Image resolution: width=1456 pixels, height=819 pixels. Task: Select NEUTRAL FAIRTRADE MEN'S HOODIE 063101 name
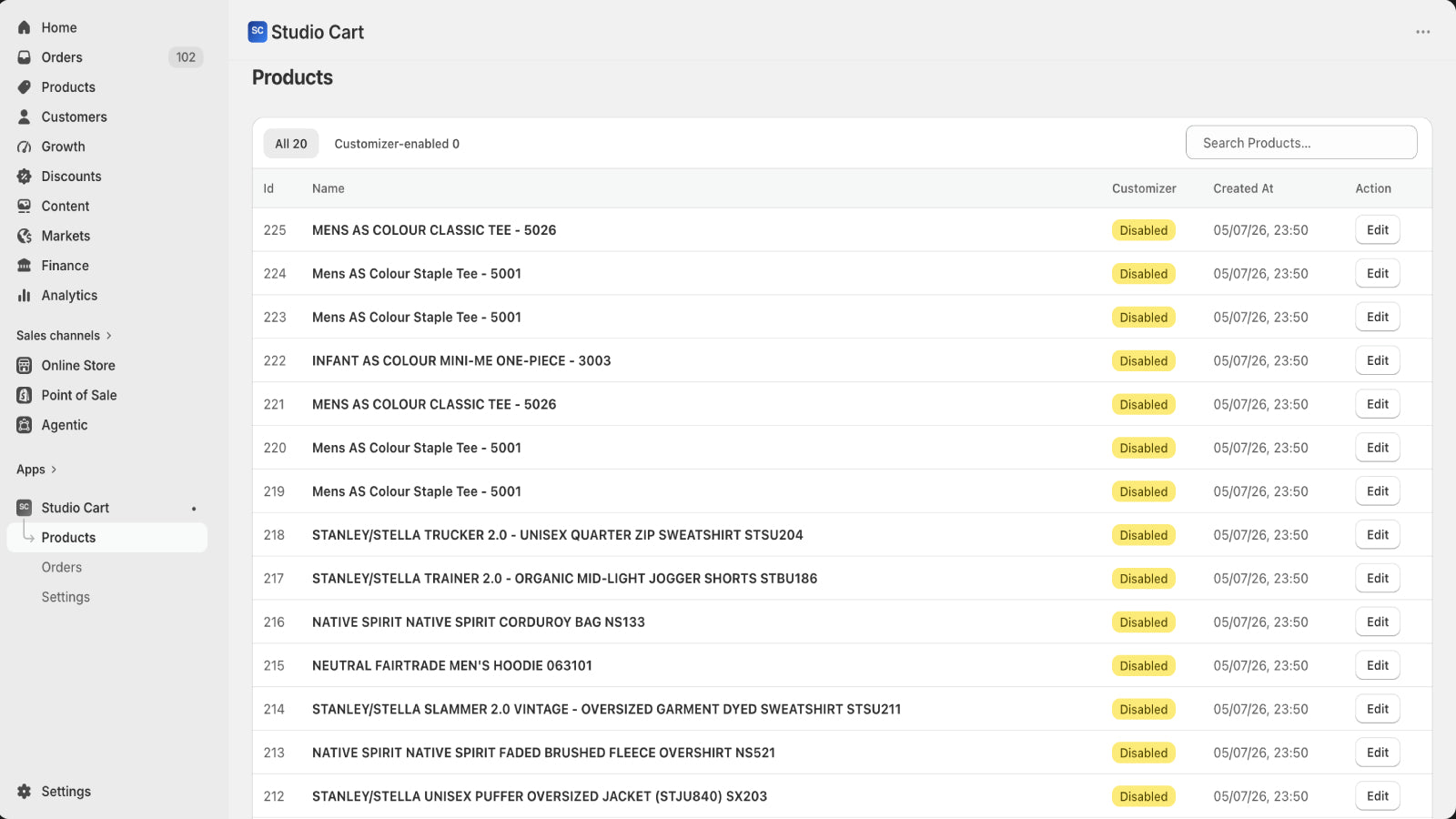tap(452, 666)
